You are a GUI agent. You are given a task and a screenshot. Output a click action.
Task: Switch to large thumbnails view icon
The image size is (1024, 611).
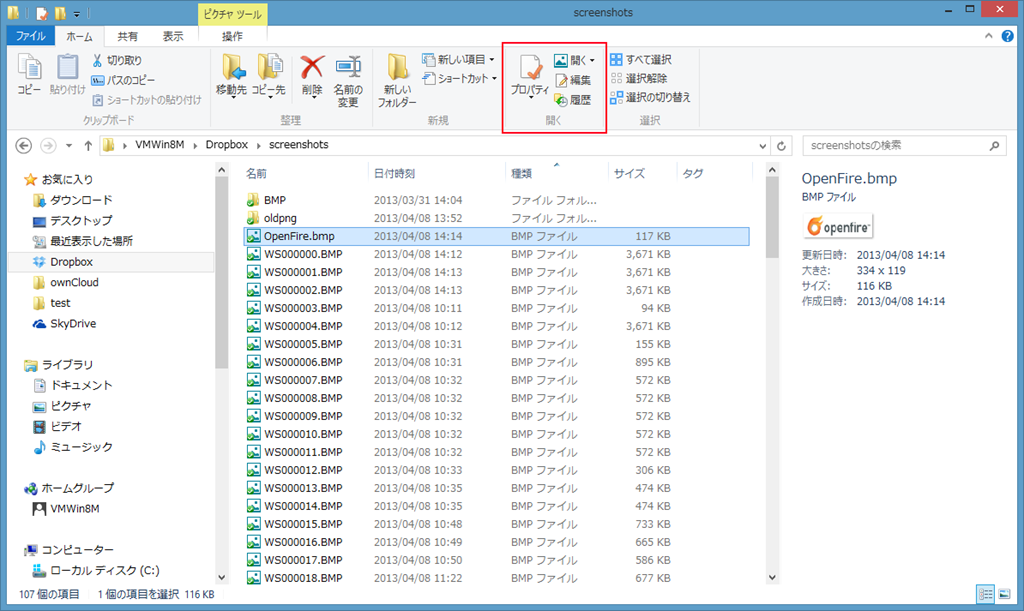coord(1003,594)
